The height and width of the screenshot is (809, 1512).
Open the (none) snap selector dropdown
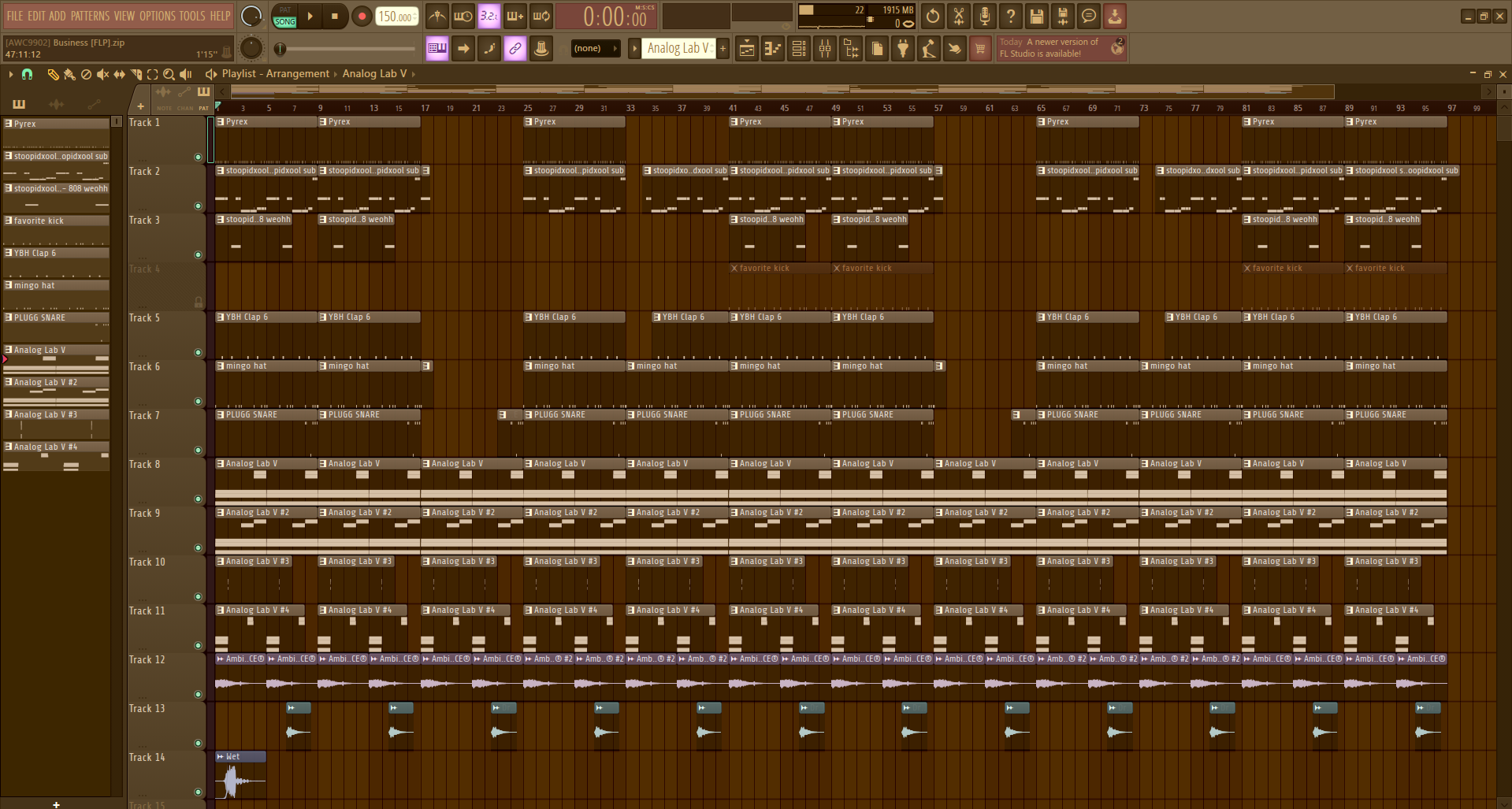595,49
